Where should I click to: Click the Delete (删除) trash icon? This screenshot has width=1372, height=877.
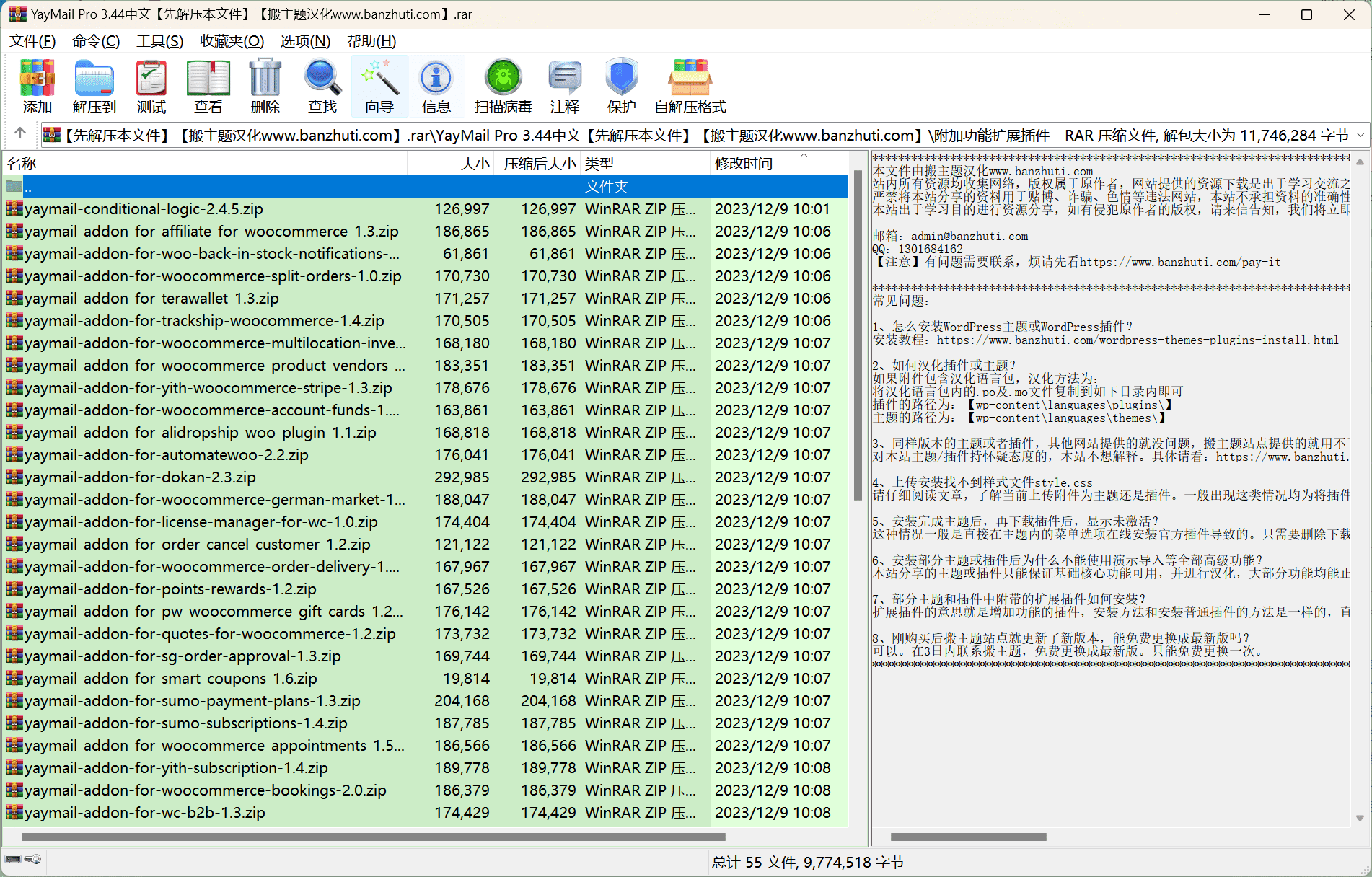[265, 87]
